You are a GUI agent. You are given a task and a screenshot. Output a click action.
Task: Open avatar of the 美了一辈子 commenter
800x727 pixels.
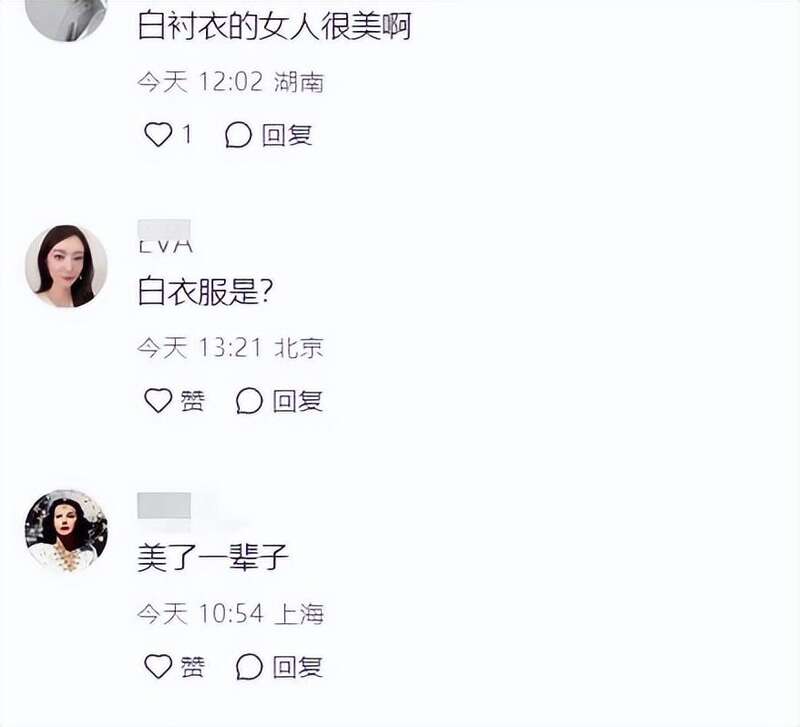[x=66, y=531]
